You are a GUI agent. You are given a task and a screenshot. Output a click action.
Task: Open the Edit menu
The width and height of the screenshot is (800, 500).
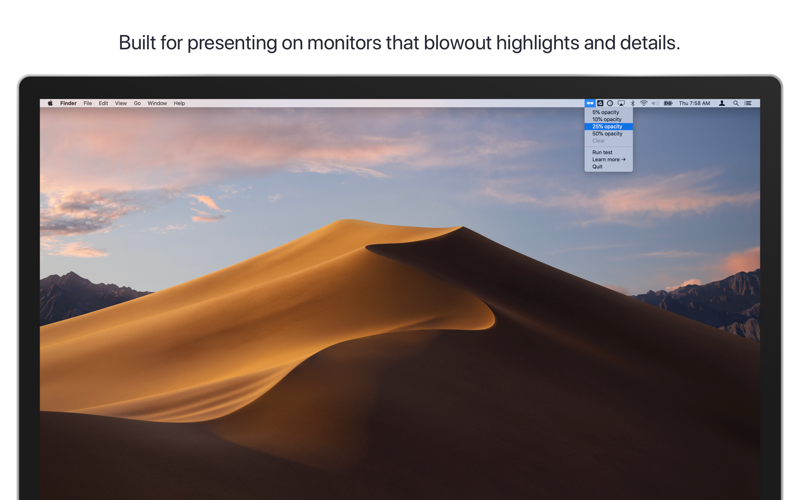click(104, 103)
